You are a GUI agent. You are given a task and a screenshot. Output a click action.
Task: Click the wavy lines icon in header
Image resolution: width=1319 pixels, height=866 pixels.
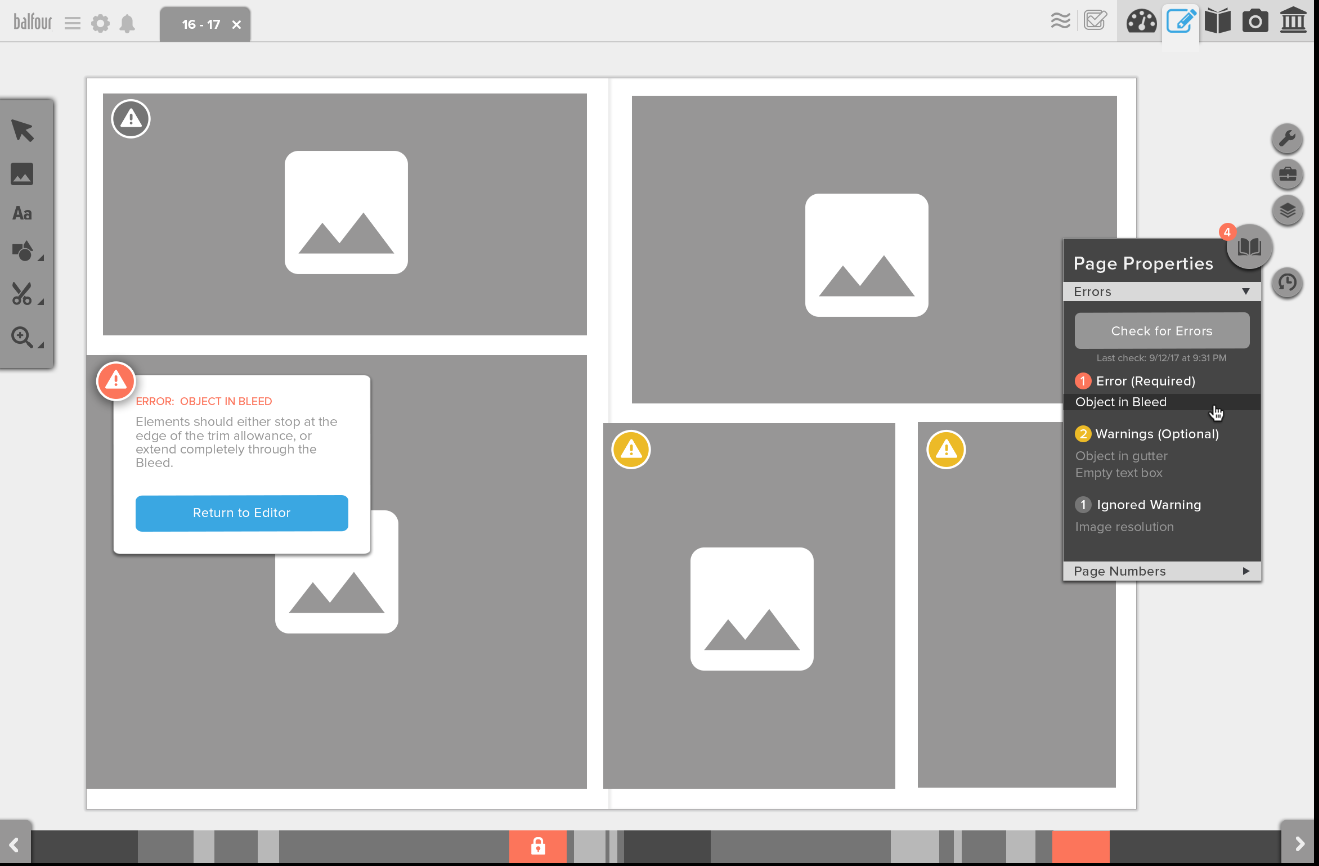point(1061,20)
